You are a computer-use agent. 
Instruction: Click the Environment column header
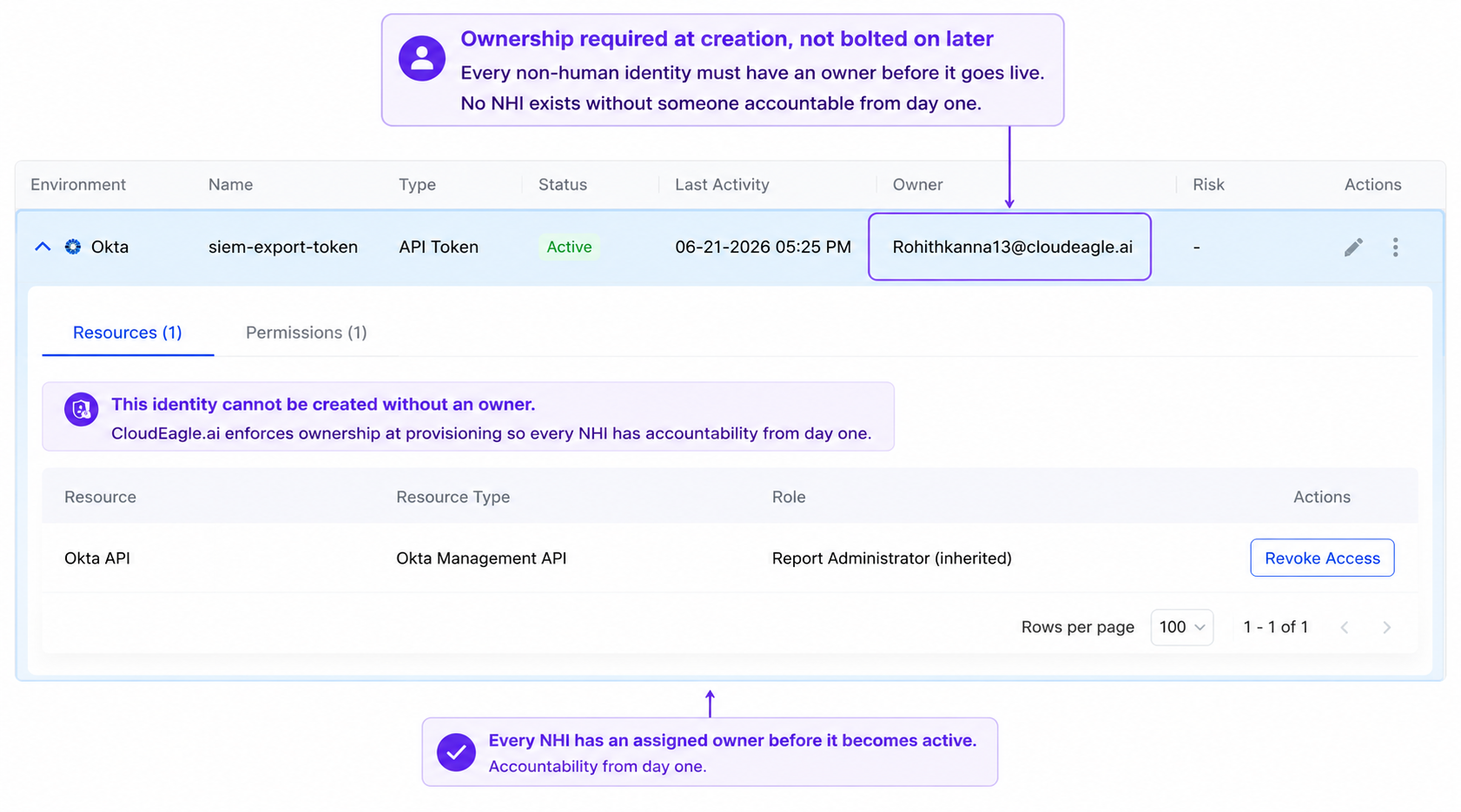[x=78, y=184]
